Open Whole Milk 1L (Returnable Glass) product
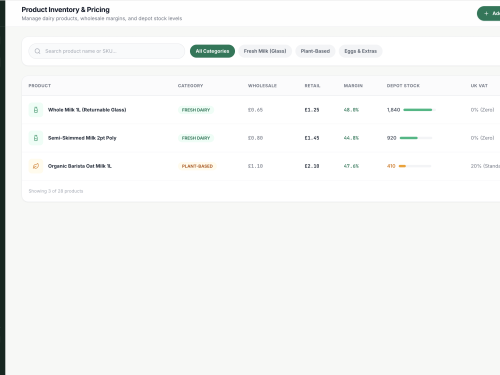500x375 pixels. click(87, 110)
